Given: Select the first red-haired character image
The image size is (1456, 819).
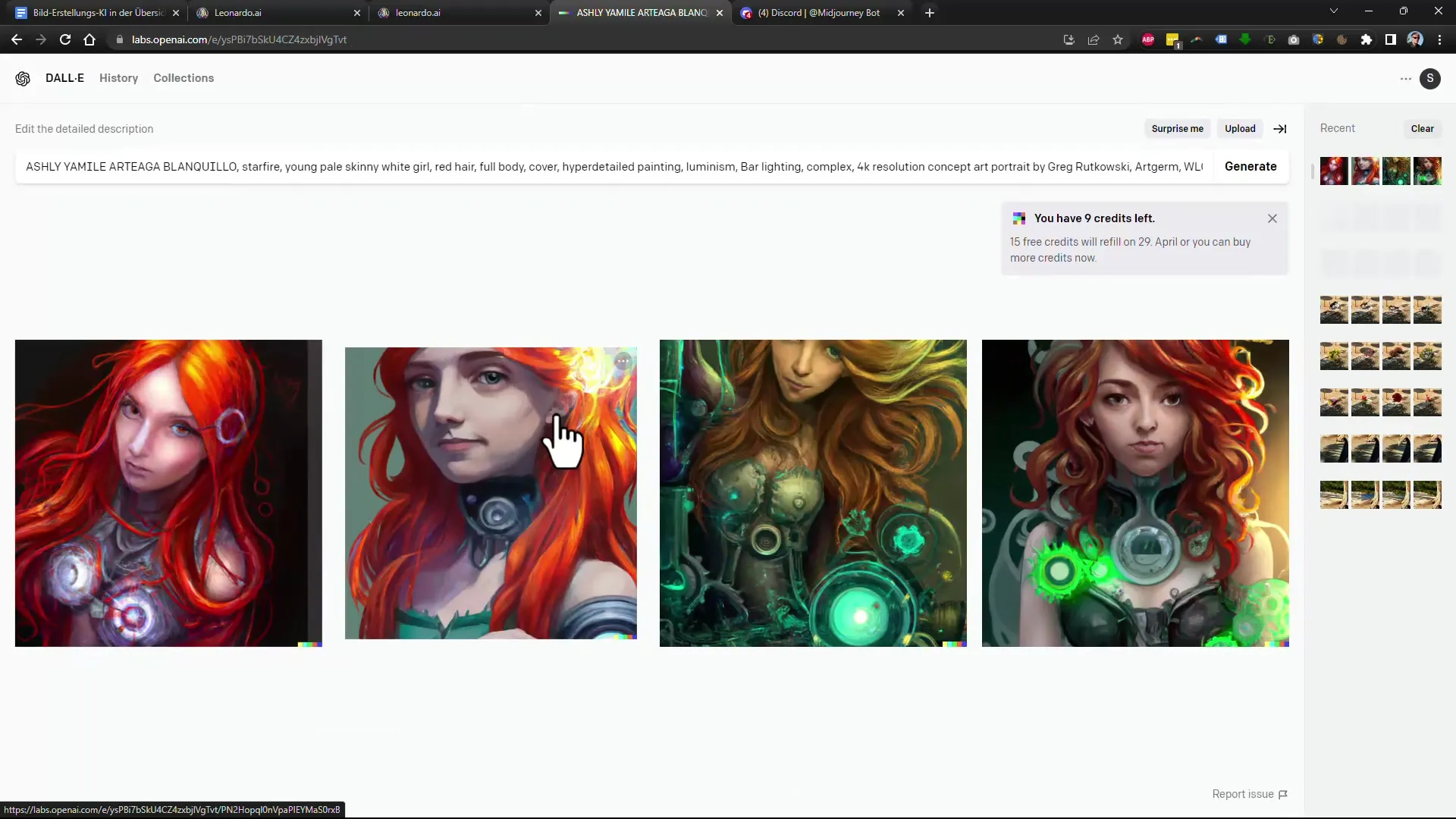Looking at the screenshot, I should (x=168, y=492).
